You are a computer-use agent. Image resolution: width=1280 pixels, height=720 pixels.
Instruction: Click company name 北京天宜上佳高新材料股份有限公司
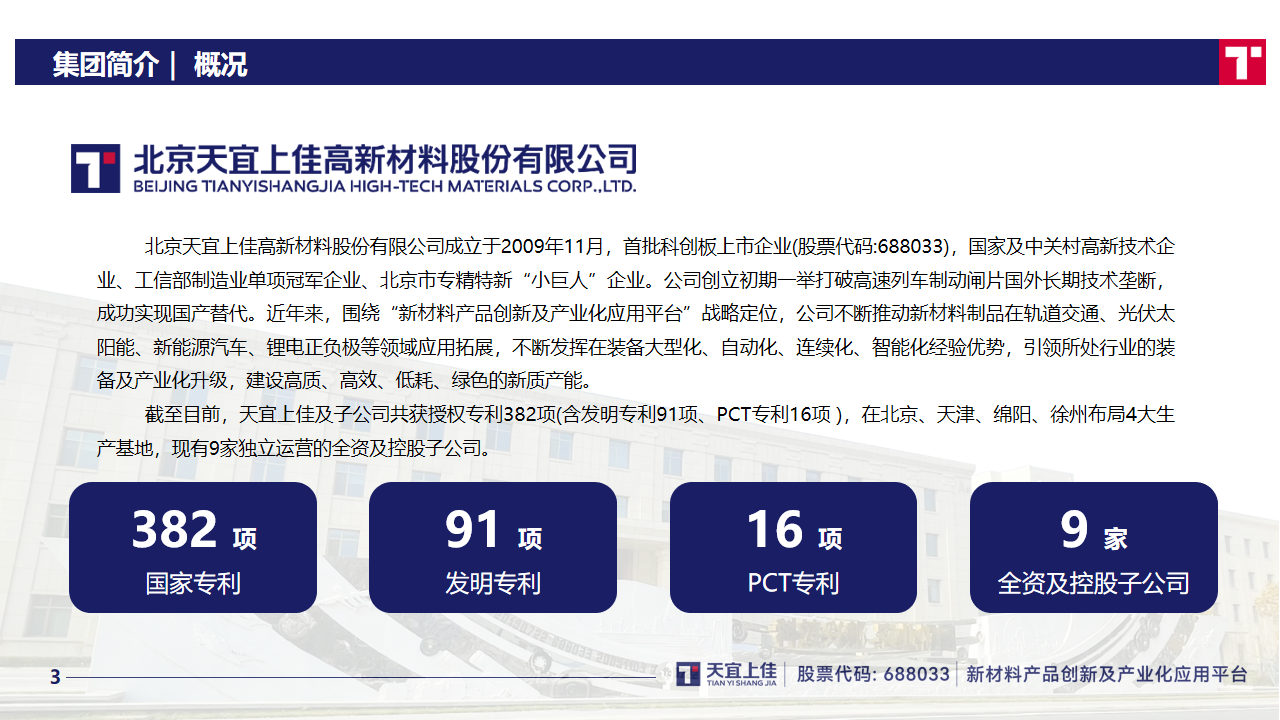385,158
